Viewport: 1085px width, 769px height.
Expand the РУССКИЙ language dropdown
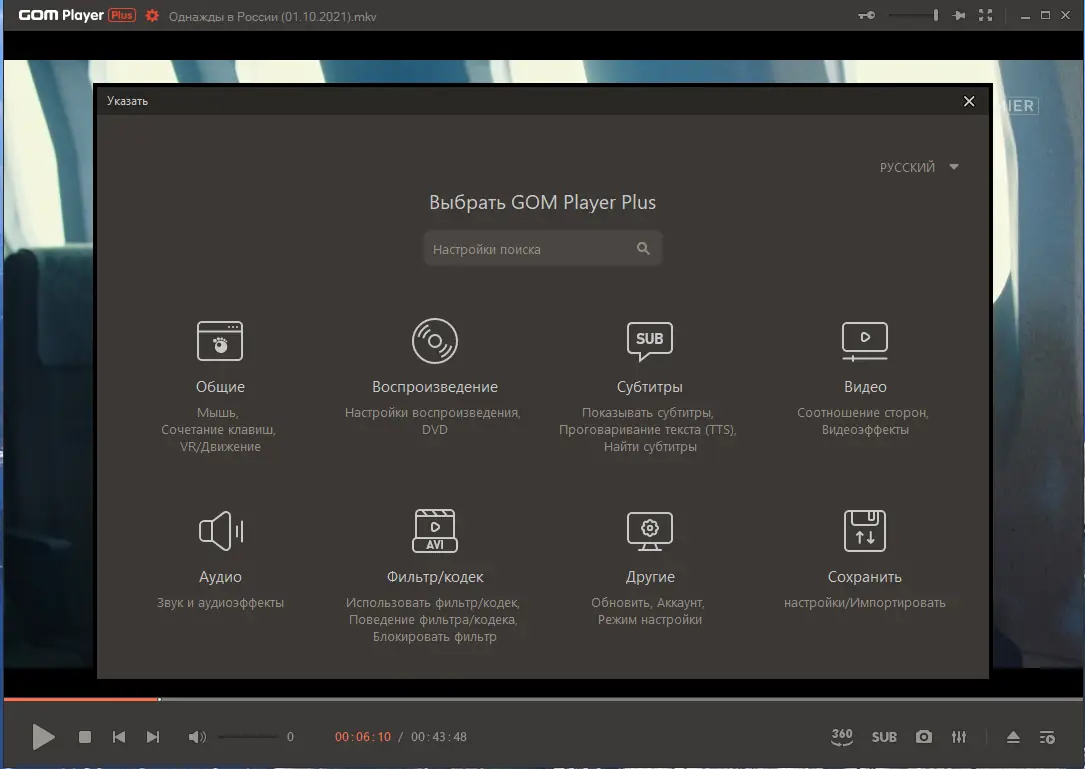coord(919,167)
